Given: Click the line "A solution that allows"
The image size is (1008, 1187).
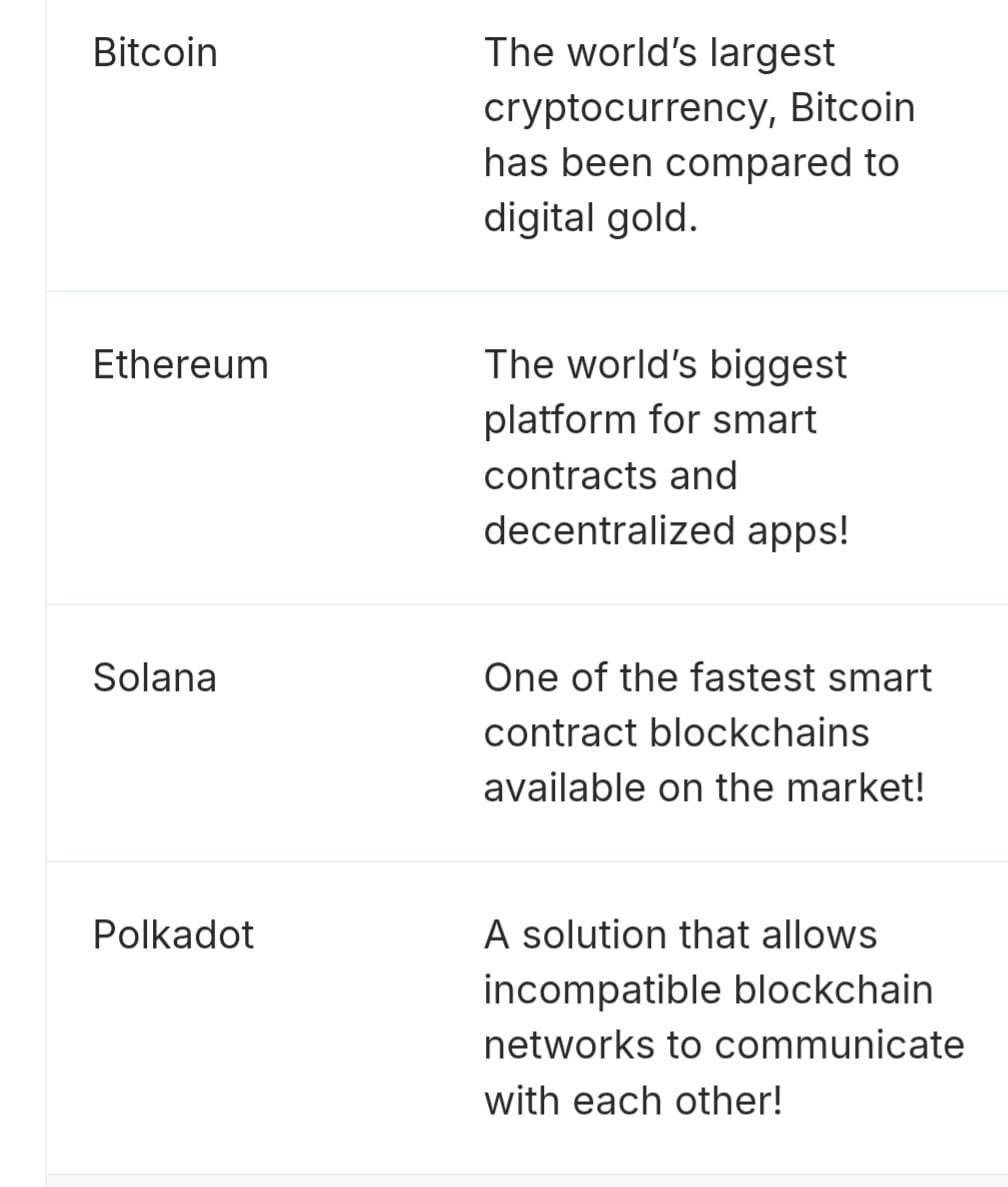Looking at the screenshot, I should click(680, 935).
